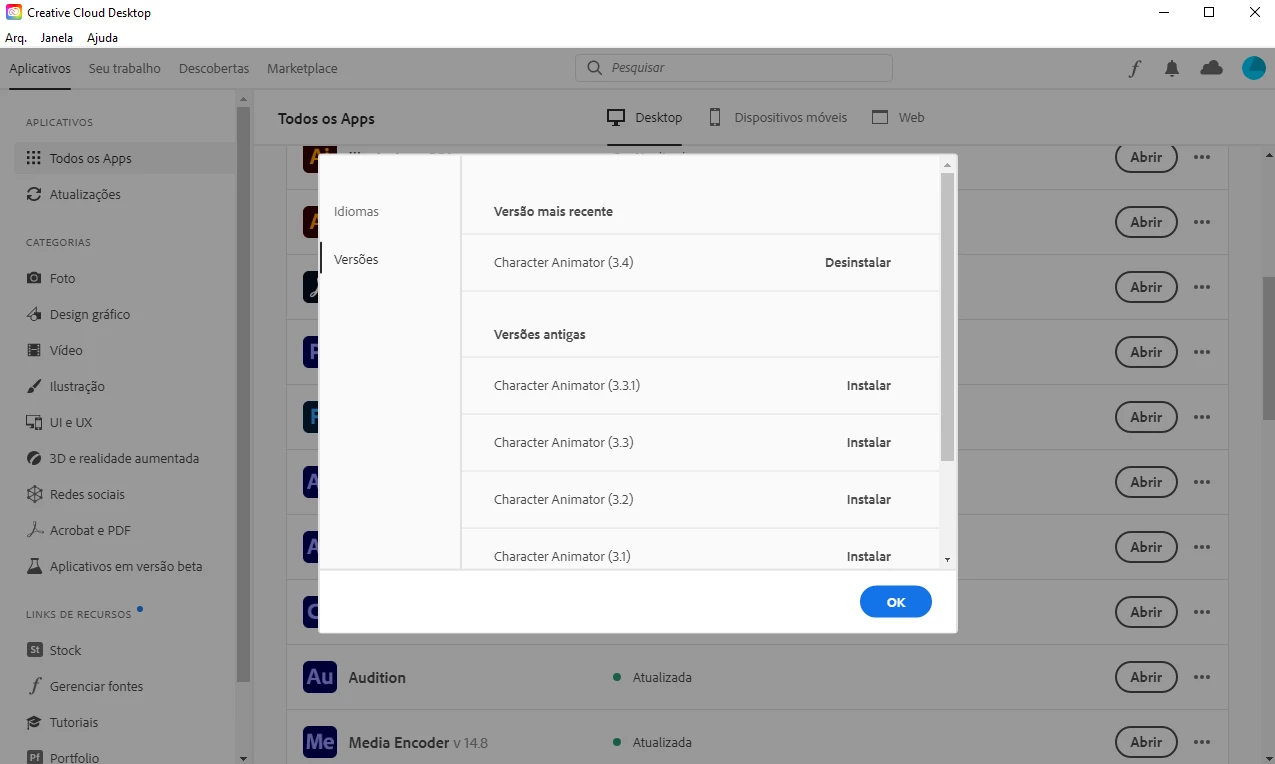Viewport: 1275px width, 764px height.
Task: Select the Aplicativos tab
Action: coord(40,69)
